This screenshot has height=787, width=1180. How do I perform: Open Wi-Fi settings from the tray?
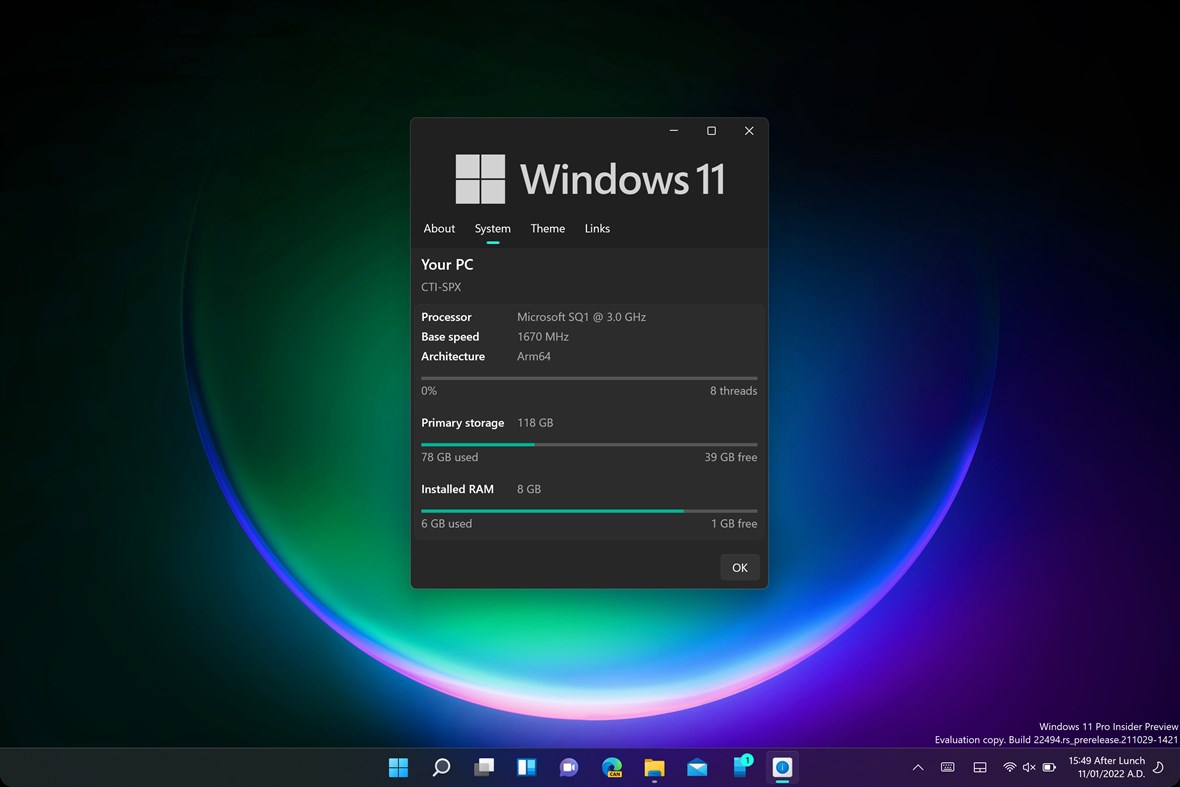tap(1009, 767)
